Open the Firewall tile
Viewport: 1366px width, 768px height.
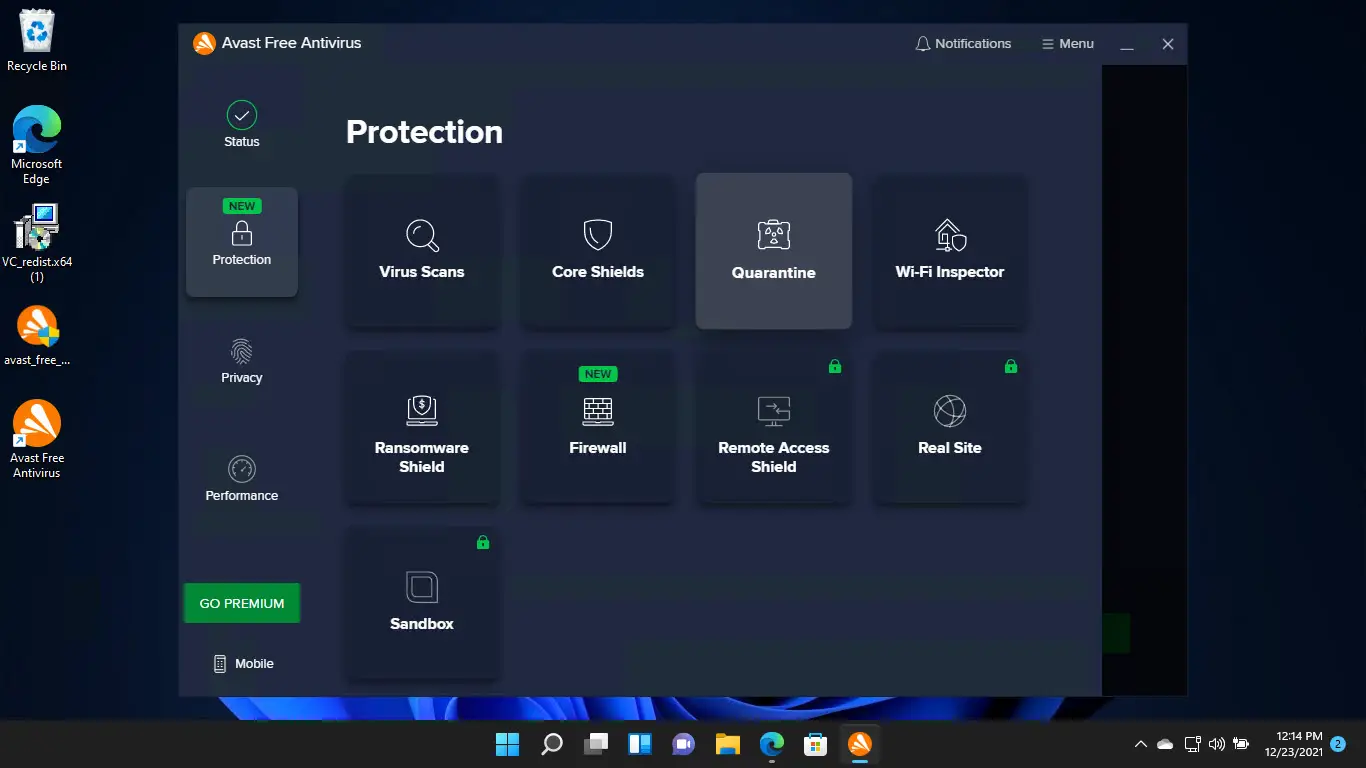[x=598, y=427]
